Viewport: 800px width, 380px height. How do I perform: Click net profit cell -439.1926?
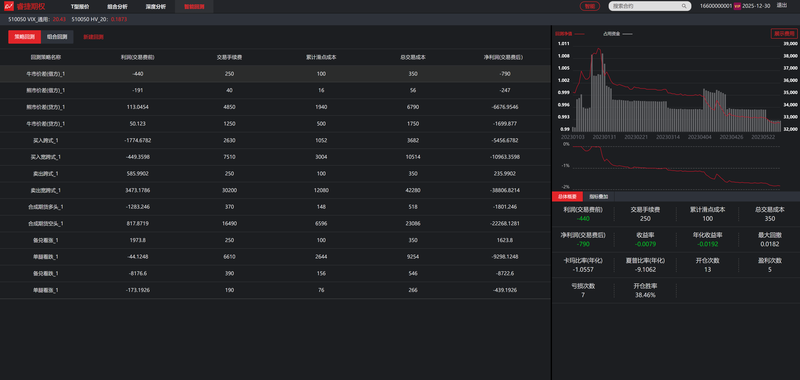(505, 290)
